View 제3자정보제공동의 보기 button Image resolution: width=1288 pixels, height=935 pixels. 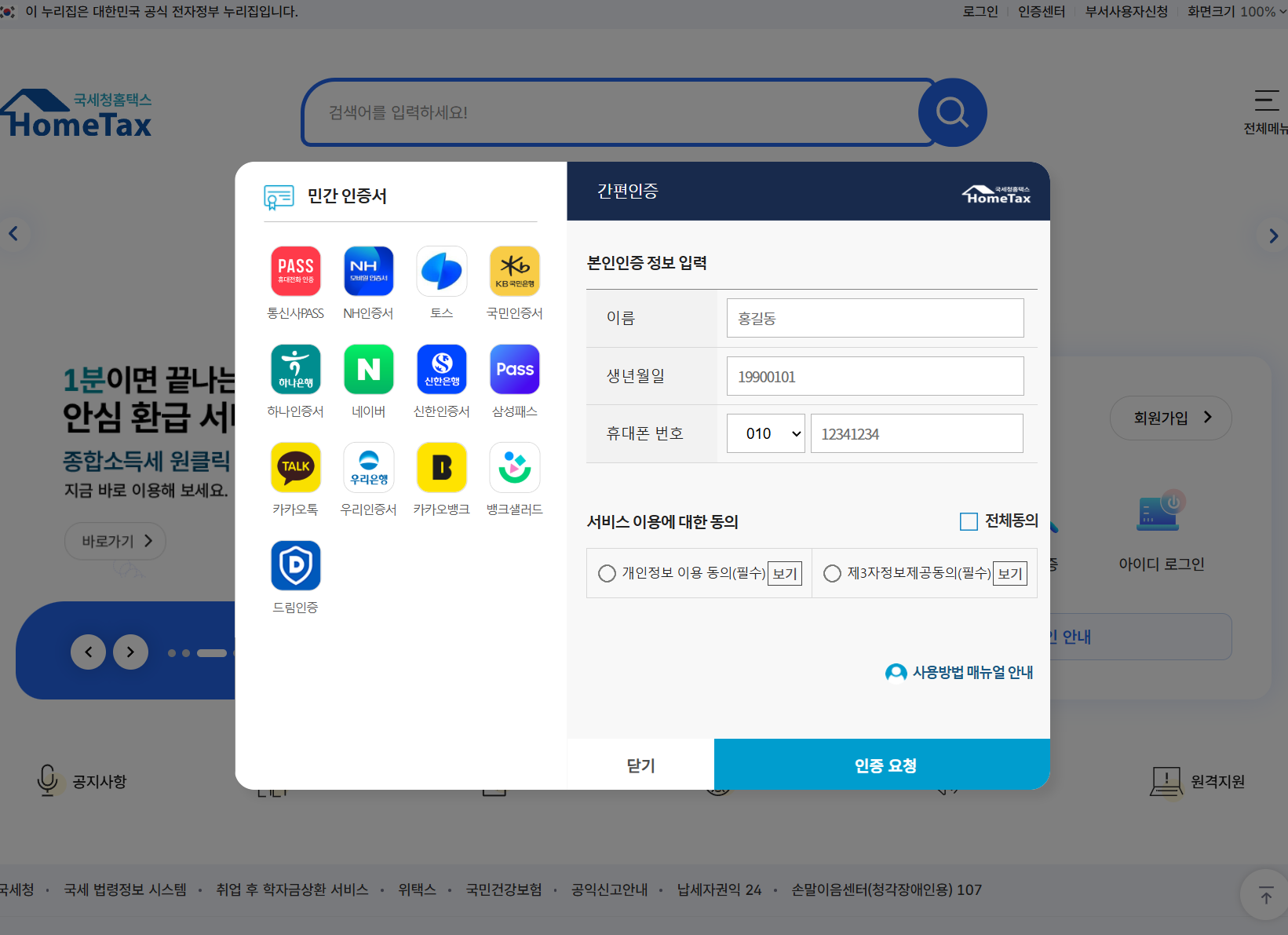click(x=1010, y=574)
